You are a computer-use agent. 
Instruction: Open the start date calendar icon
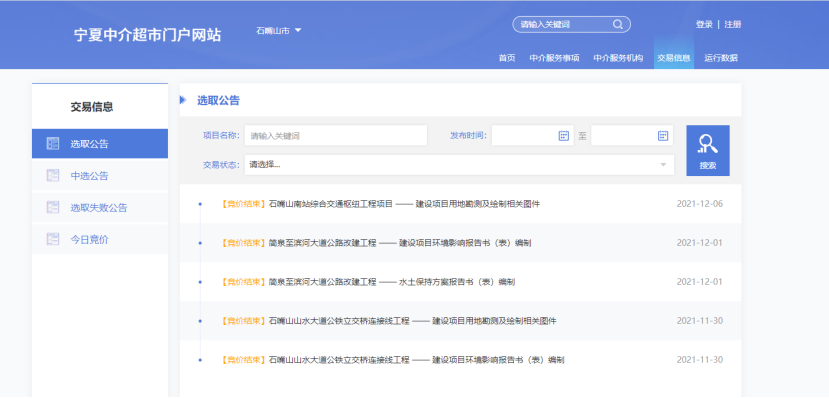click(564, 136)
